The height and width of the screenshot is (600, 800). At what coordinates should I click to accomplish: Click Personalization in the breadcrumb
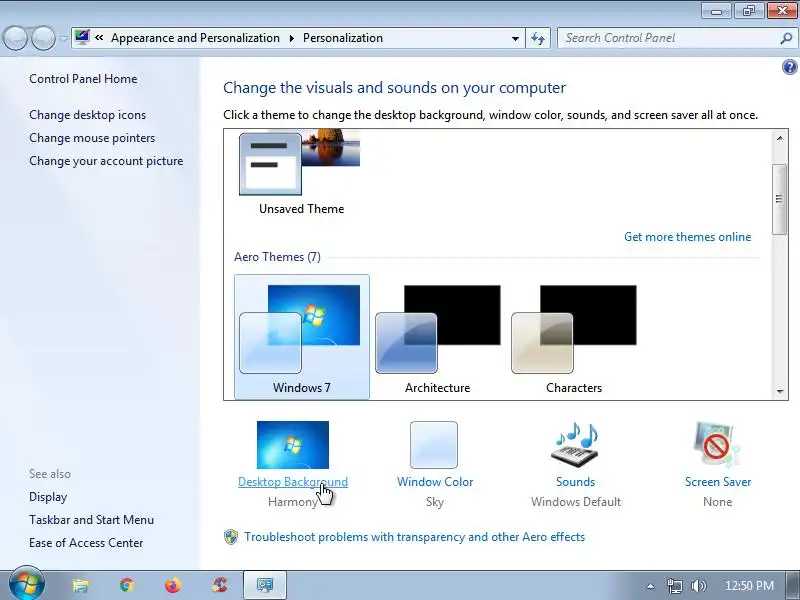(343, 38)
